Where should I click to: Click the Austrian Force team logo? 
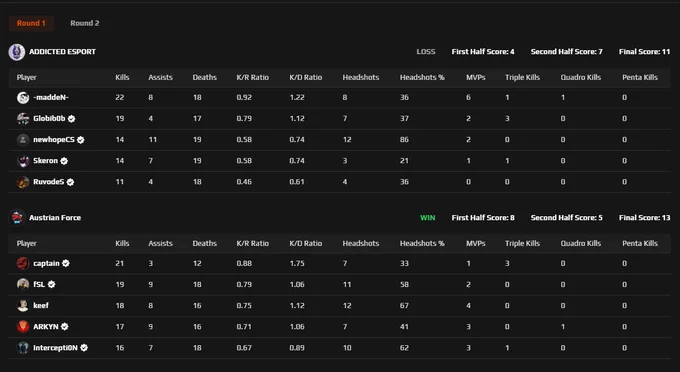pos(17,218)
